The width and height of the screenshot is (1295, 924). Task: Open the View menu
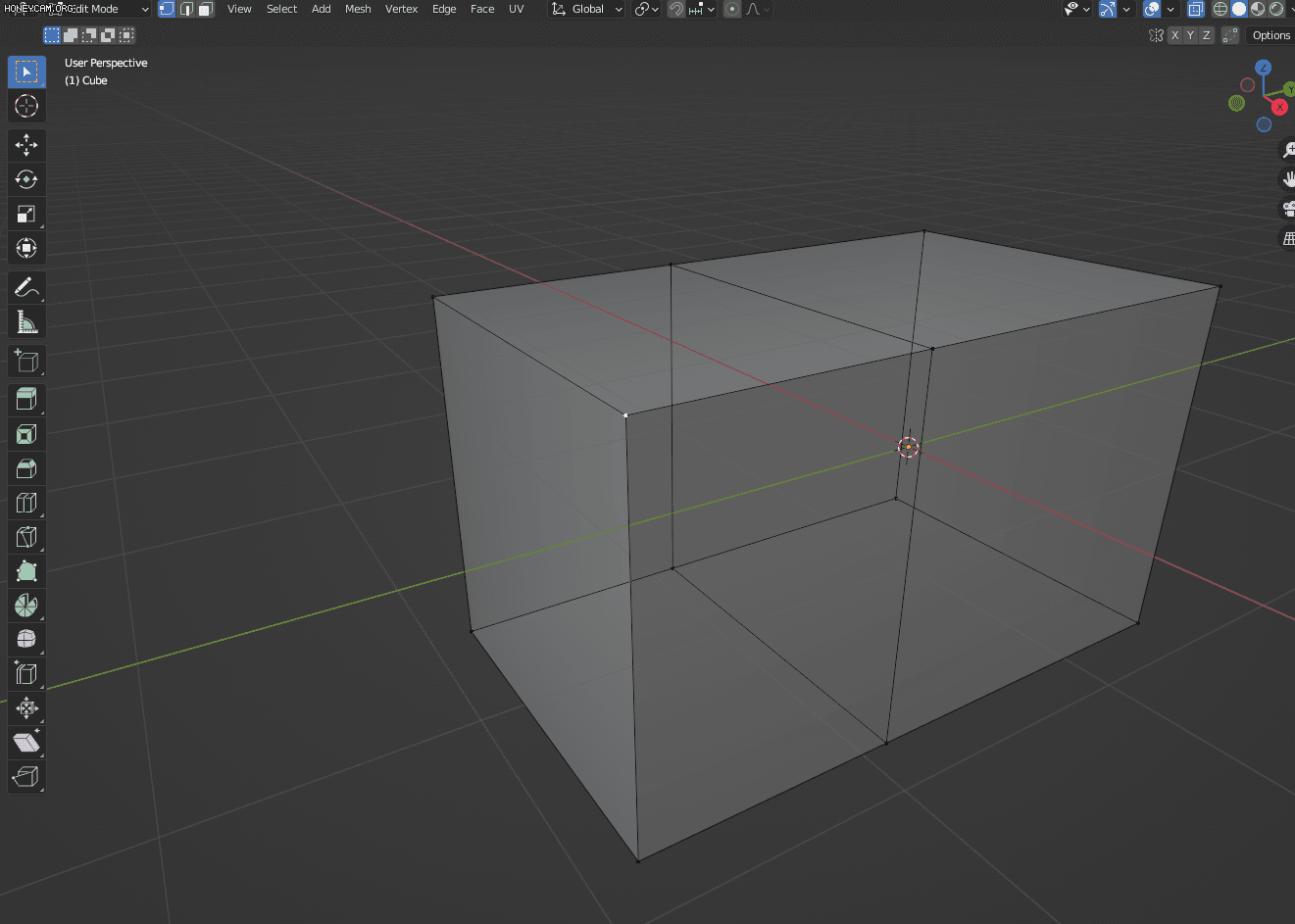[239, 9]
